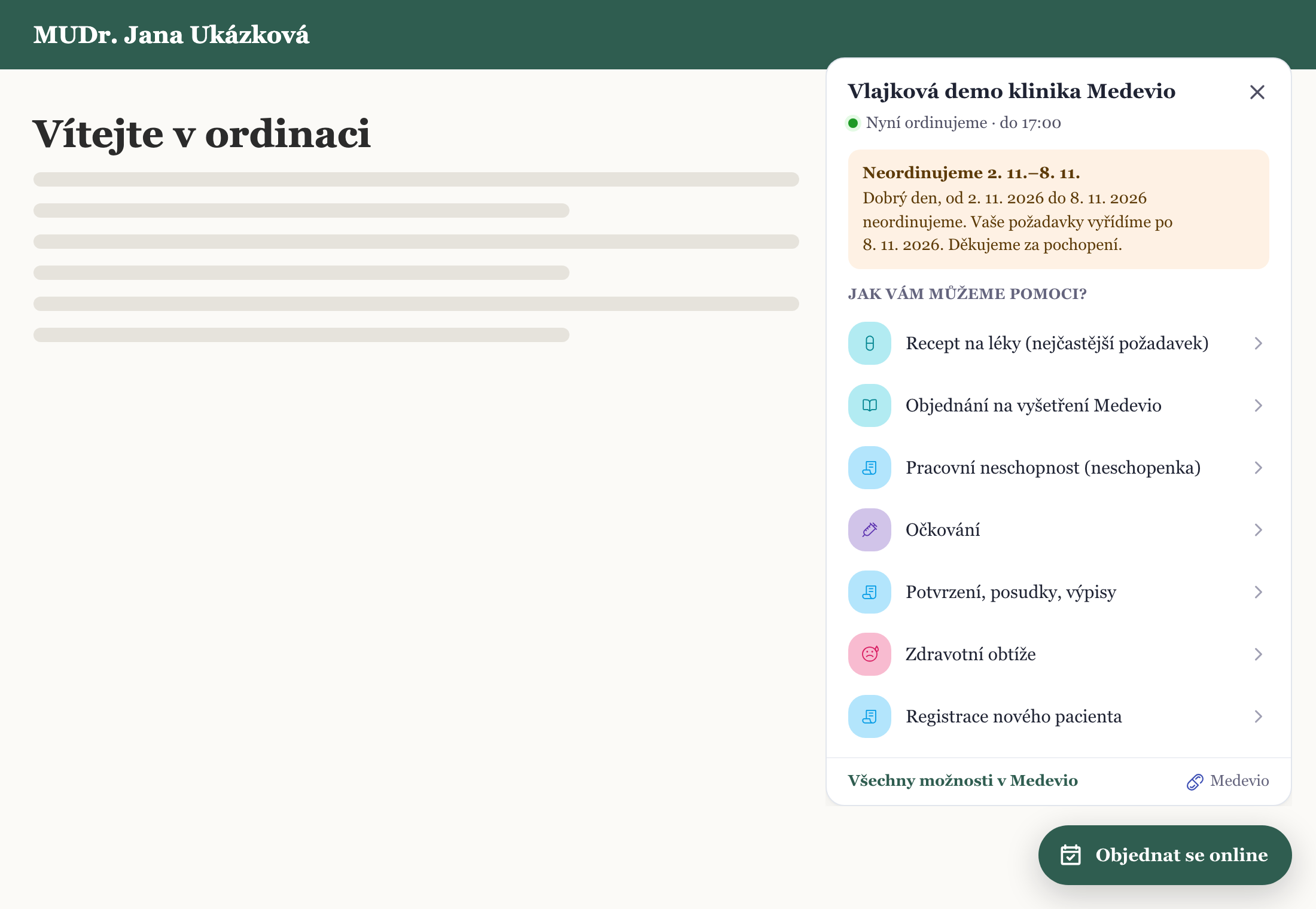The image size is (1316, 909).
Task: Select the Očkování option
Action: (1058, 530)
